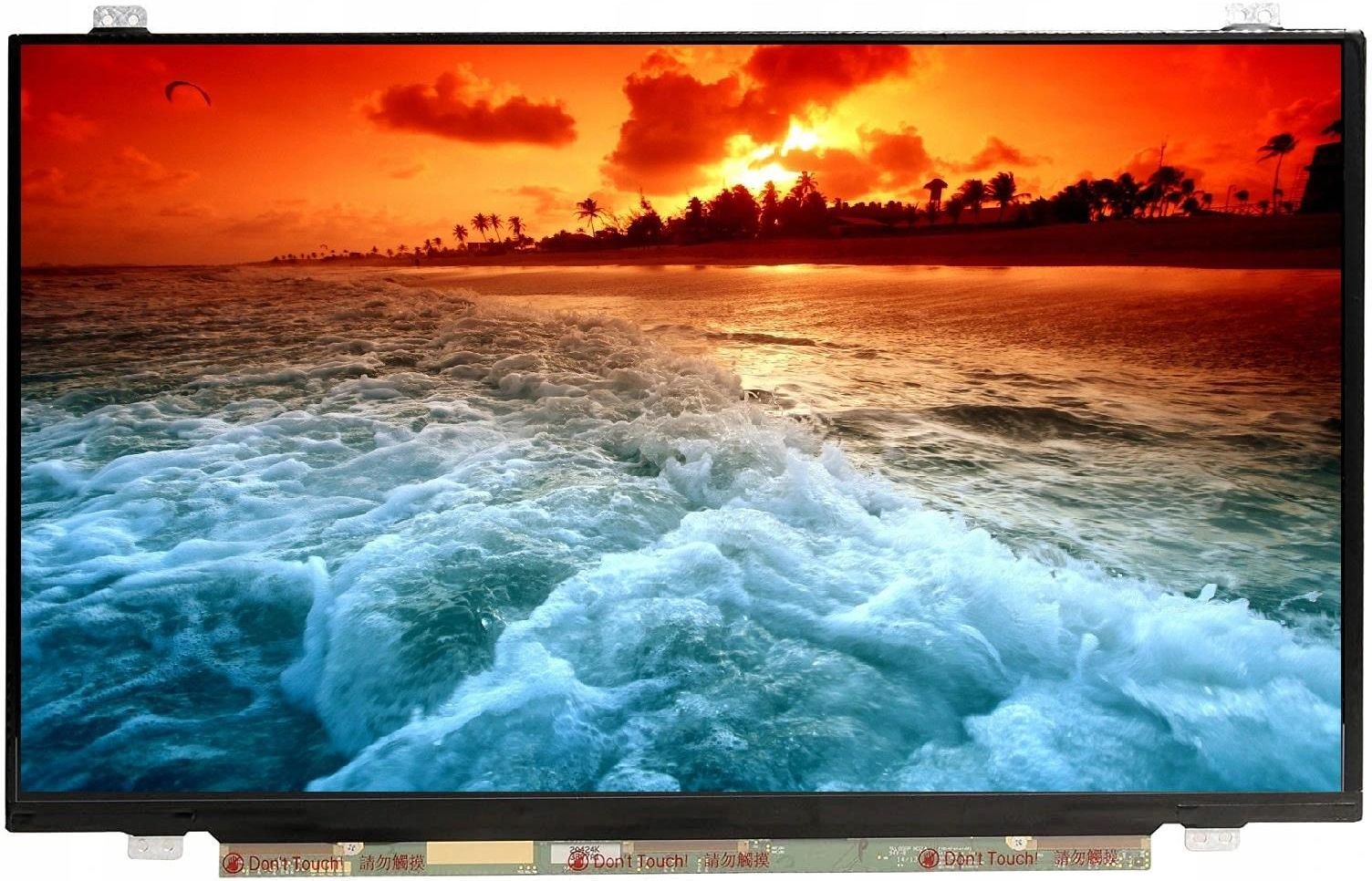The image size is (1372, 881).
Task: Click the dark cloud left of the sun
Action: pyautogui.click(x=472, y=110)
